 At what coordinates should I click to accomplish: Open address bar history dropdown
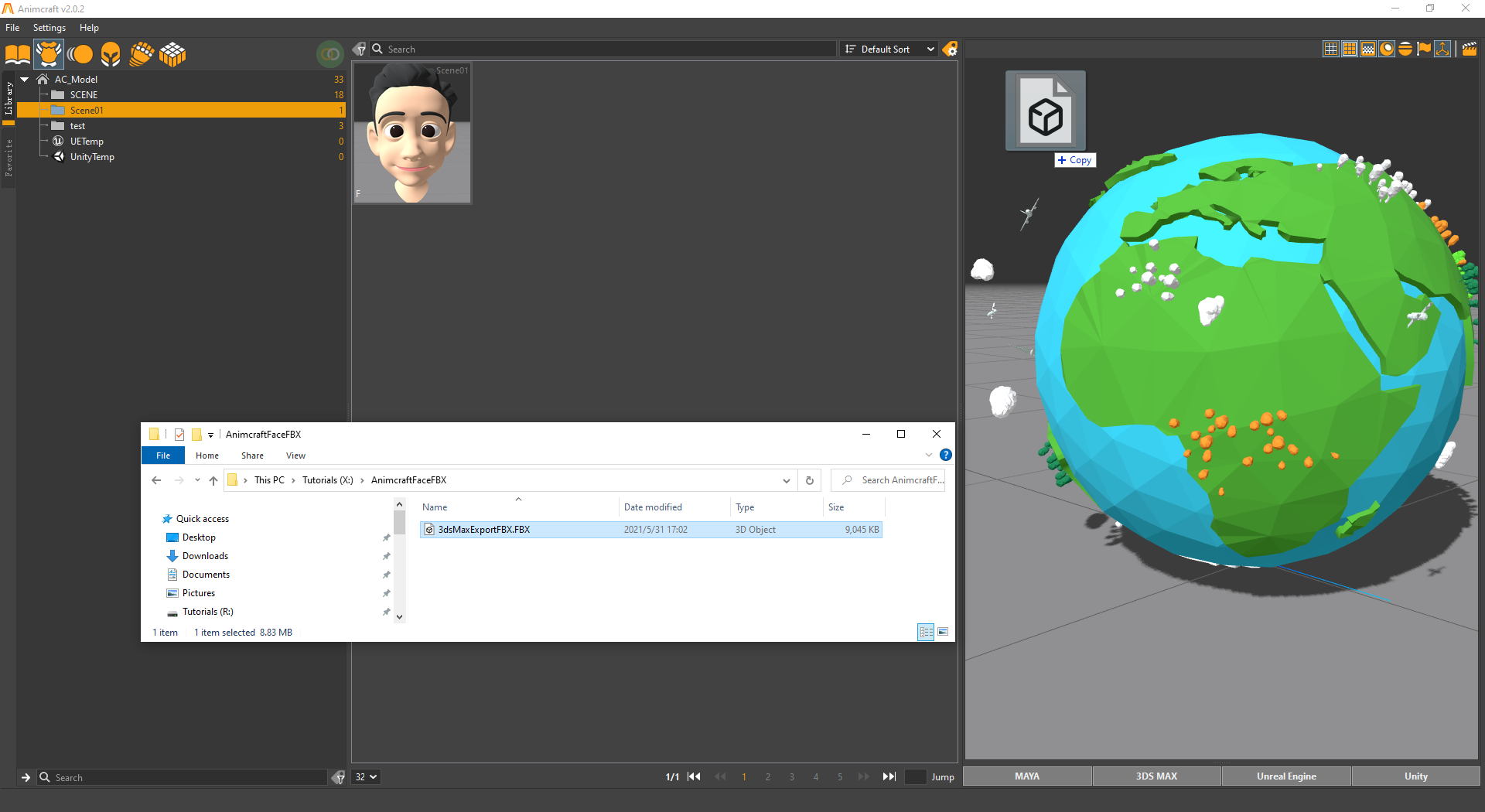coord(787,480)
